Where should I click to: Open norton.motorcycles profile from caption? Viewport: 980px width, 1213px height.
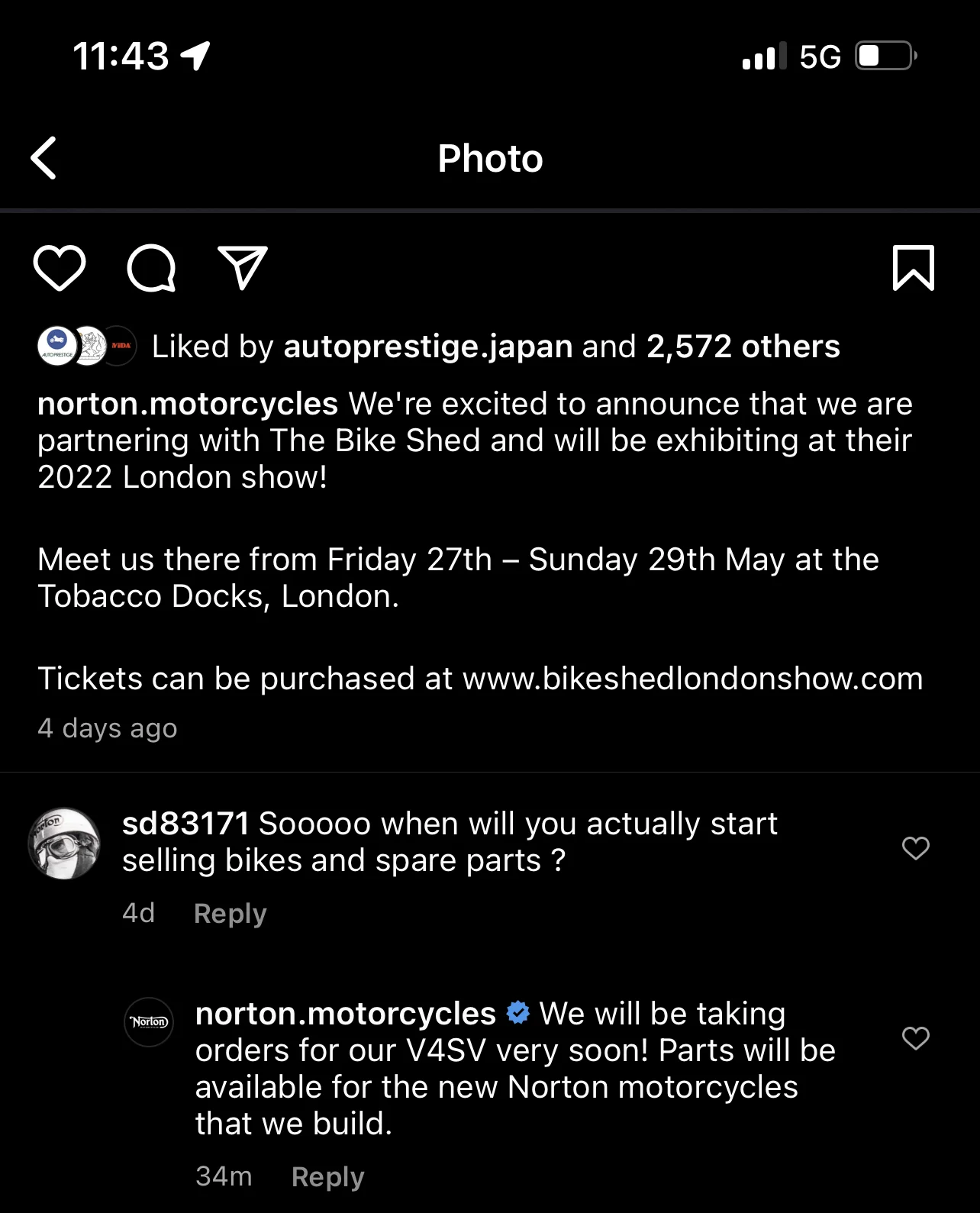pos(188,404)
